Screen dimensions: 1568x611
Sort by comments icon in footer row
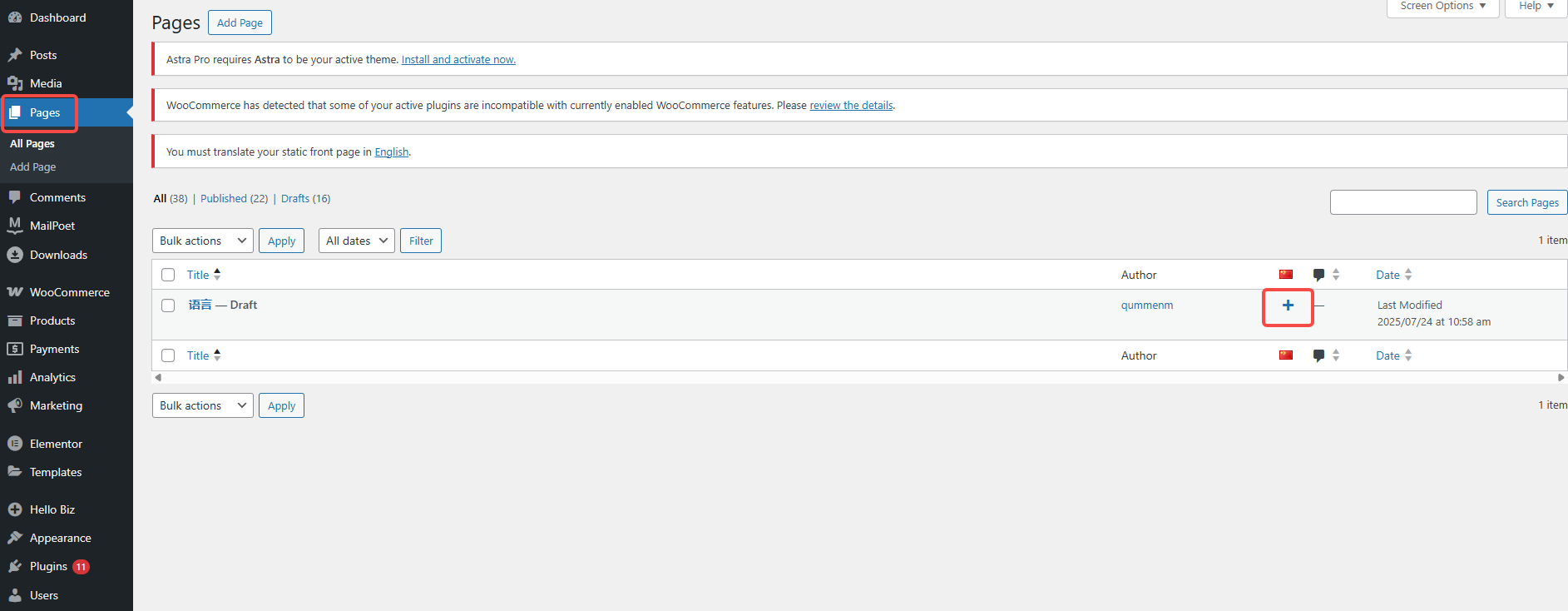1326,355
